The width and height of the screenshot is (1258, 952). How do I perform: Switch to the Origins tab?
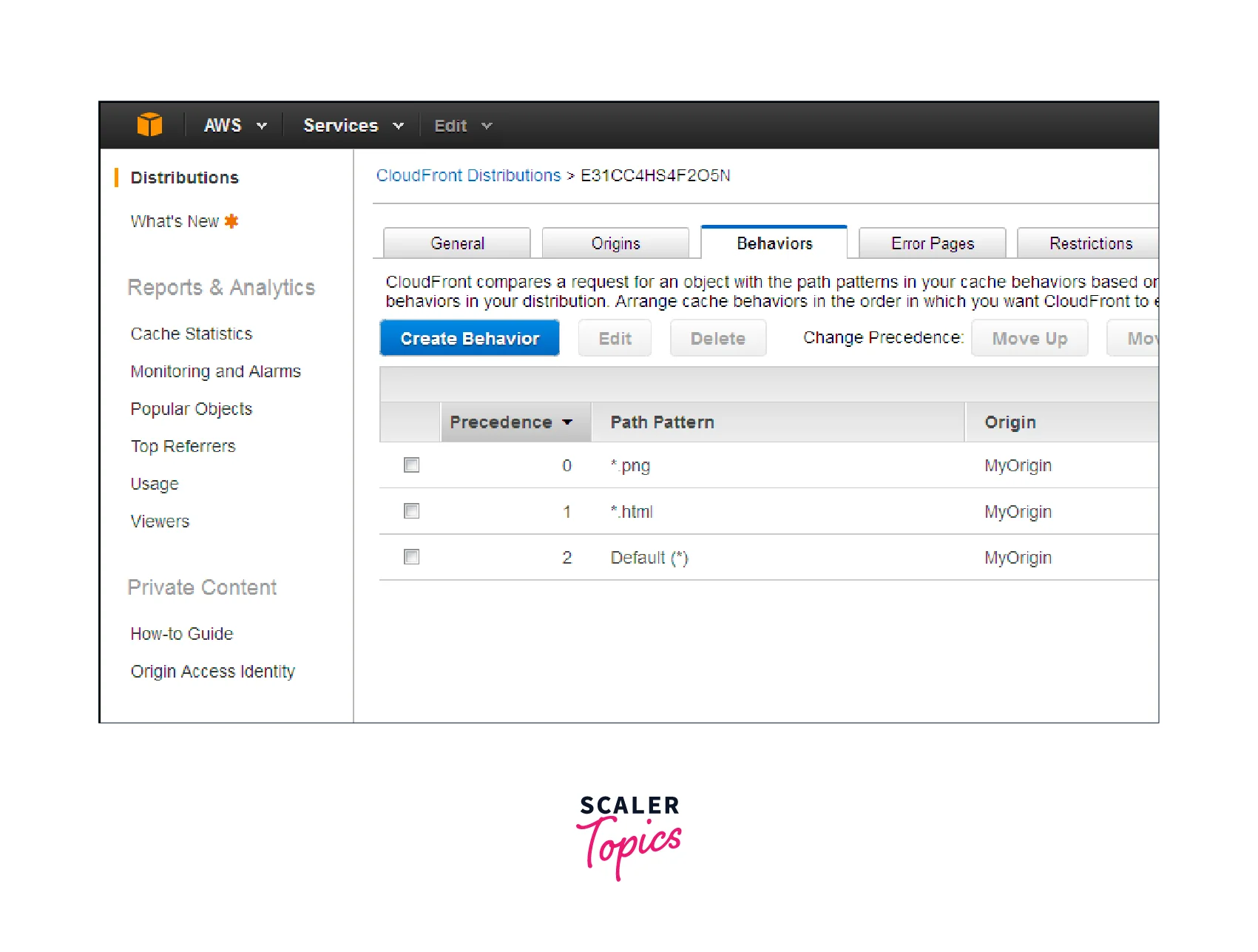615,243
